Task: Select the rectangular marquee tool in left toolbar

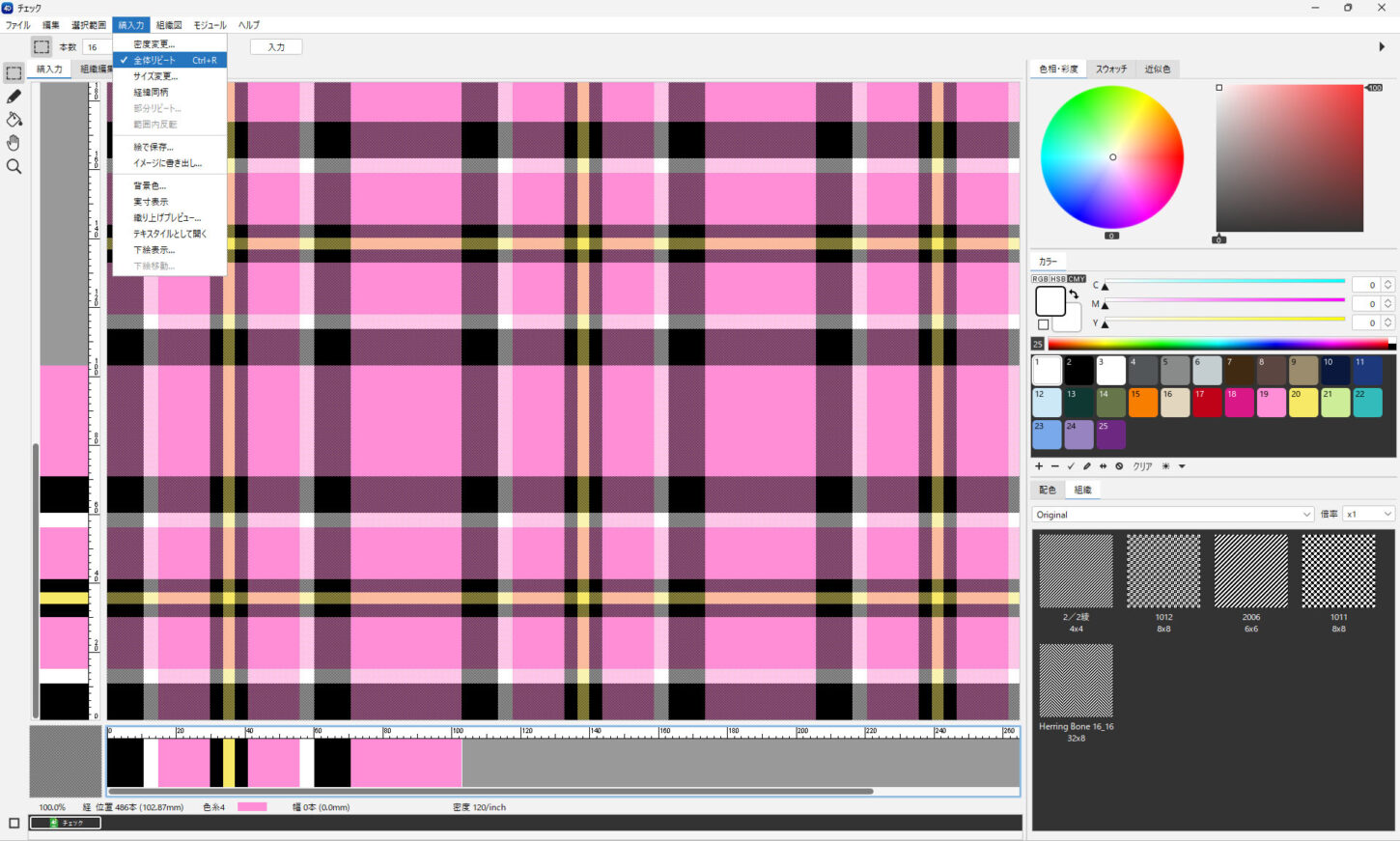Action: (x=14, y=73)
